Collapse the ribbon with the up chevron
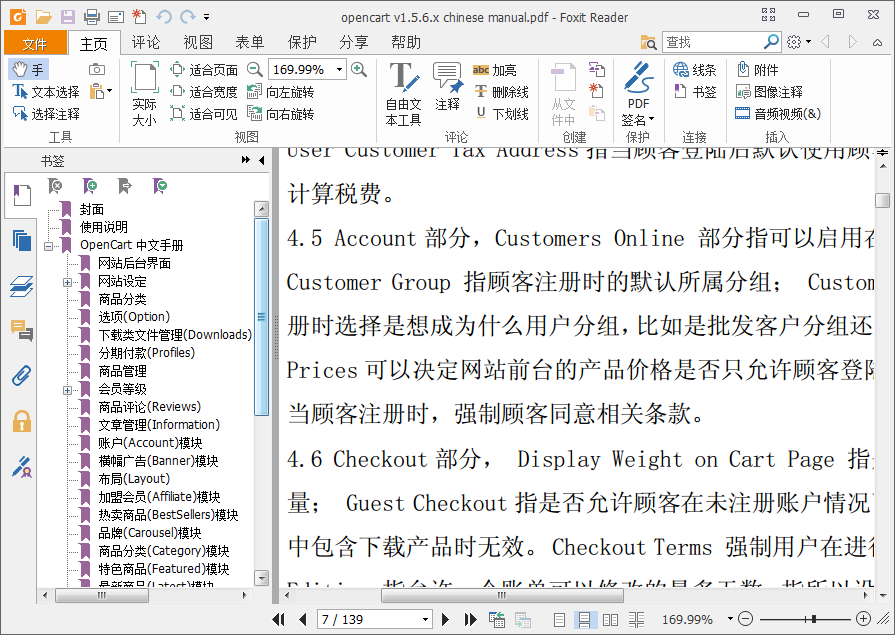The width and height of the screenshot is (895, 635). 877,42
